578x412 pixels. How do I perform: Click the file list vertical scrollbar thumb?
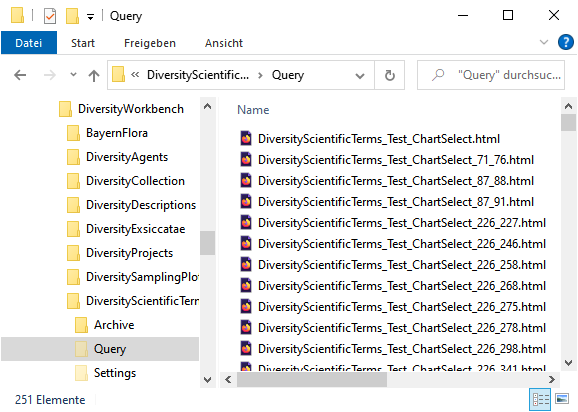point(568,123)
